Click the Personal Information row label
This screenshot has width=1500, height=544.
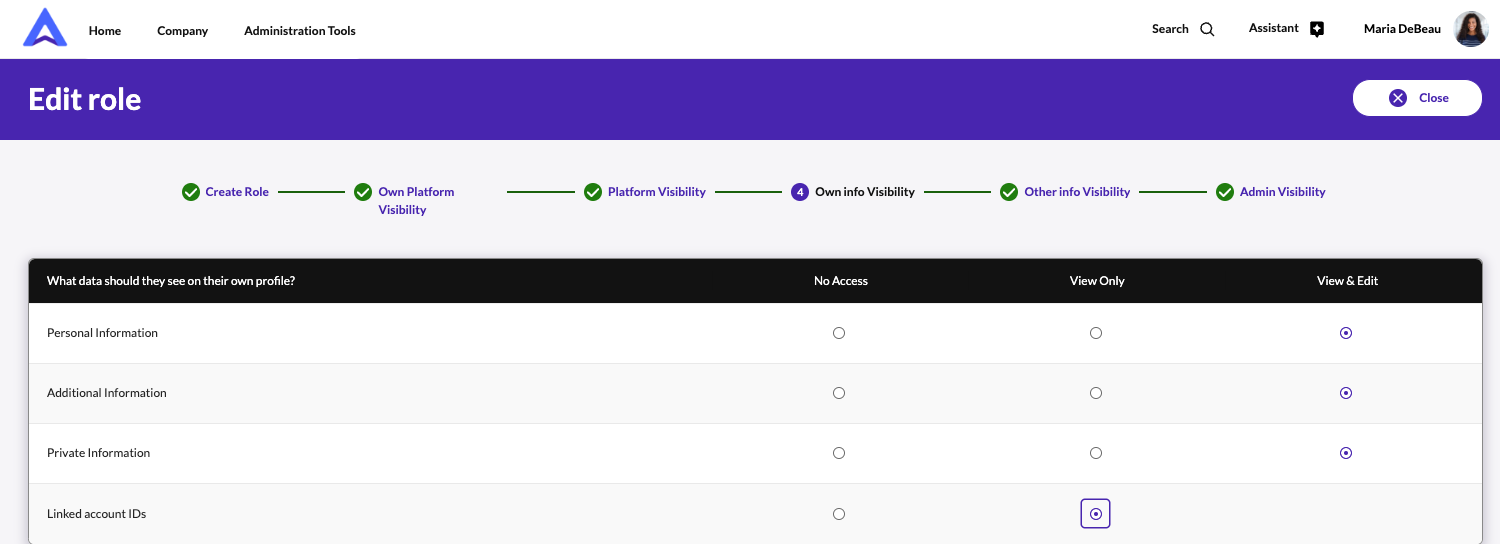(x=102, y=333)
